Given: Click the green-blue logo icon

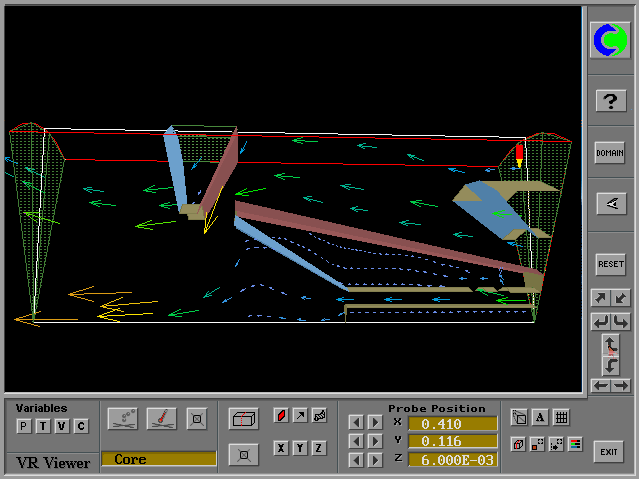Looking at the screenshot, I should (610, 40).
